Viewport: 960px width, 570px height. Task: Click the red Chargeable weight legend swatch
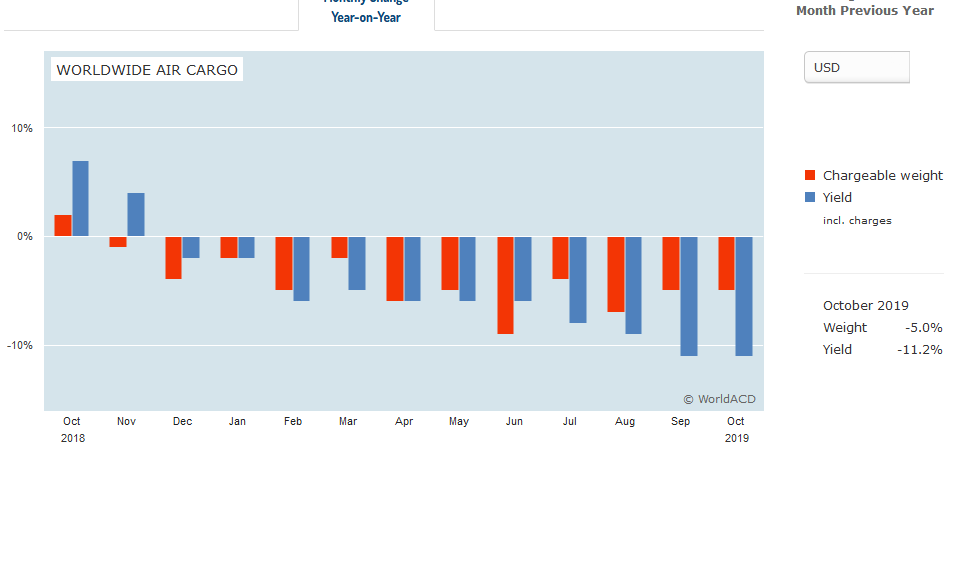tap(810, 175)
